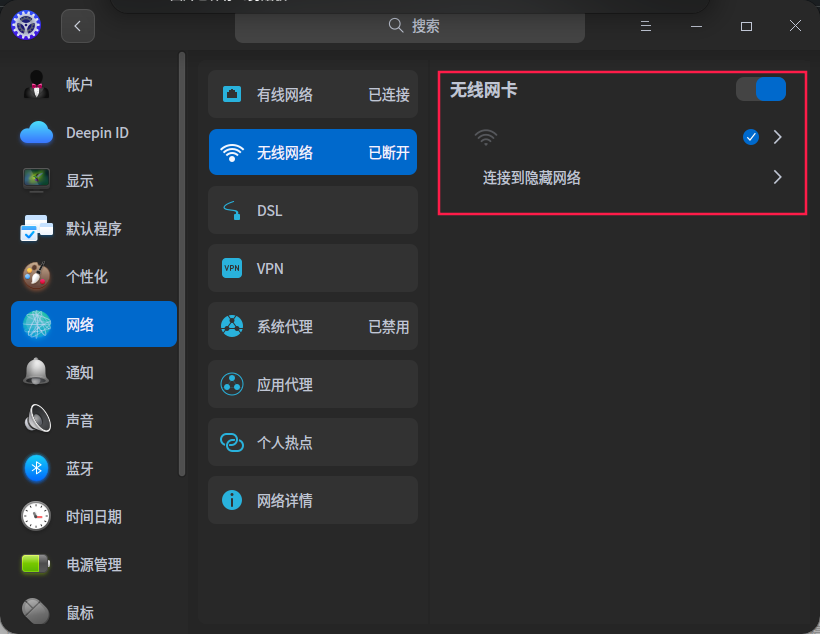820x634 pixels.
Task: Click the 已禁用 status text
Action: pyautogui.click(x=389, y=327)
